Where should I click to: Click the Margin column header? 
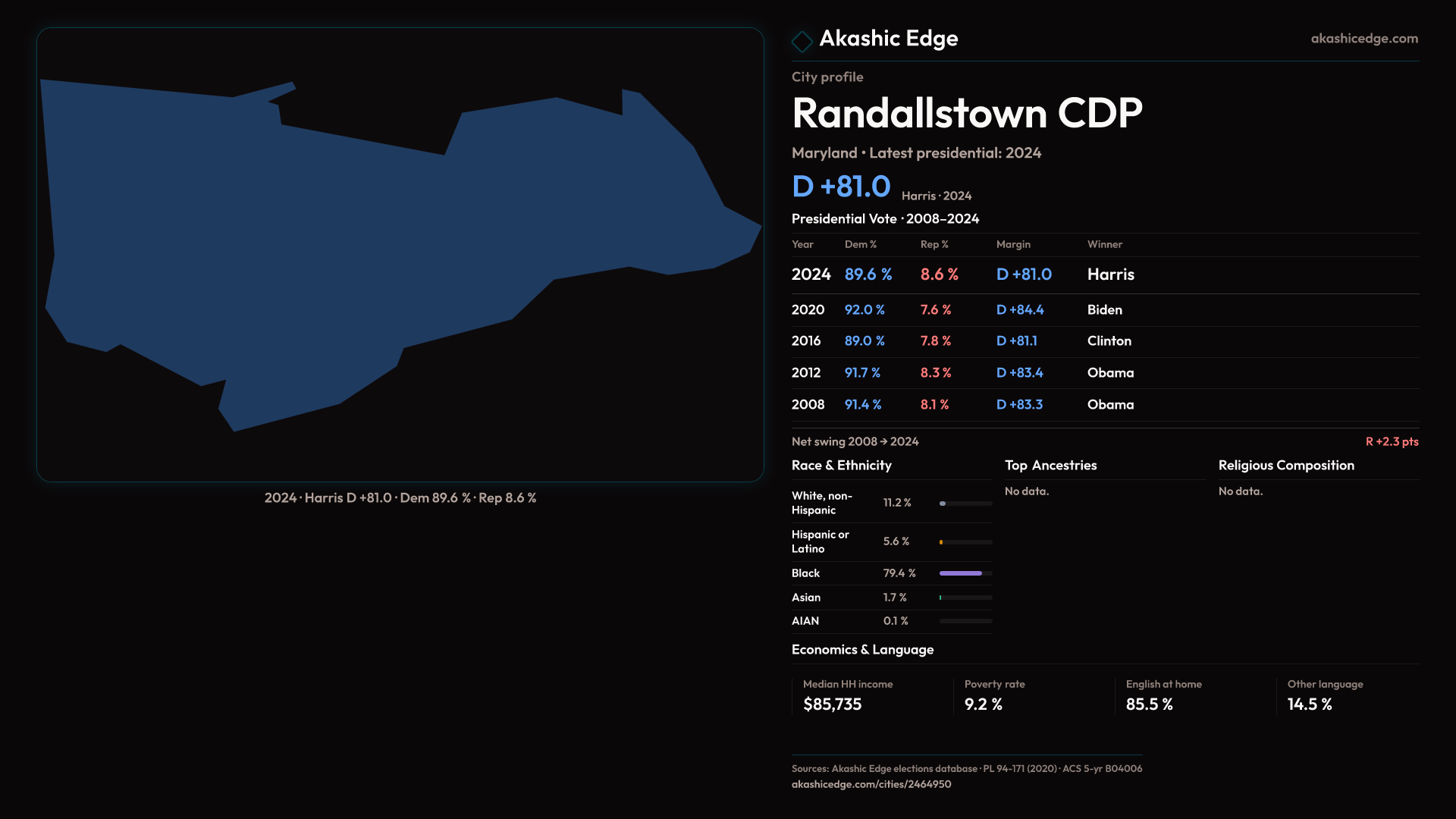[1013, 244]
